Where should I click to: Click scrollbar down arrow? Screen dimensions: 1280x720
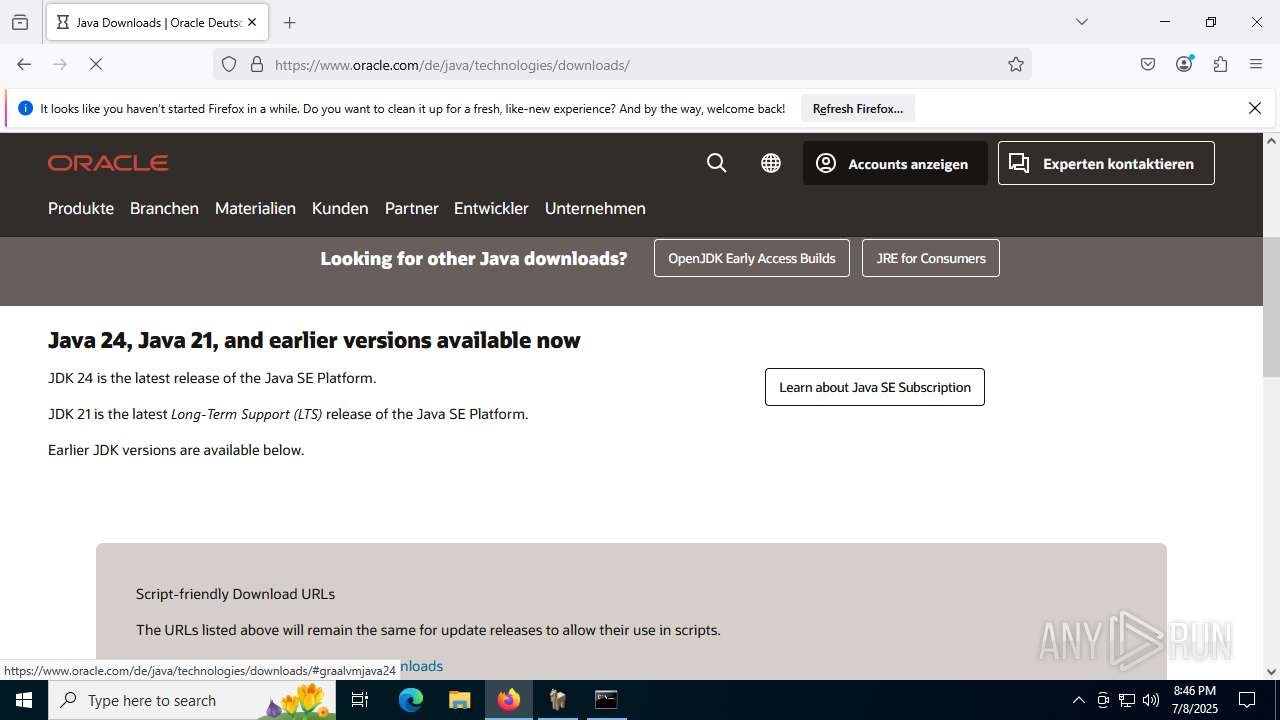click(1271, 672)
